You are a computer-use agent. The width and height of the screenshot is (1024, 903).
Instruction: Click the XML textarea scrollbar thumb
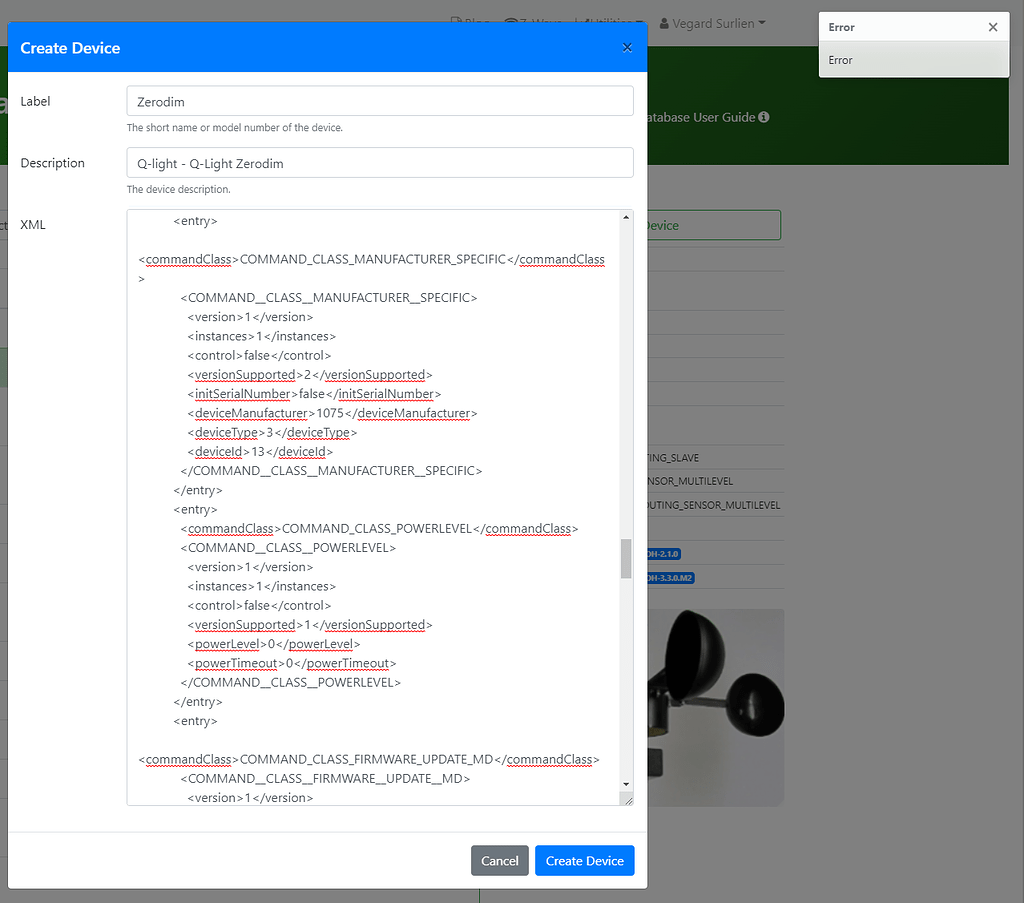click(627, 558)
